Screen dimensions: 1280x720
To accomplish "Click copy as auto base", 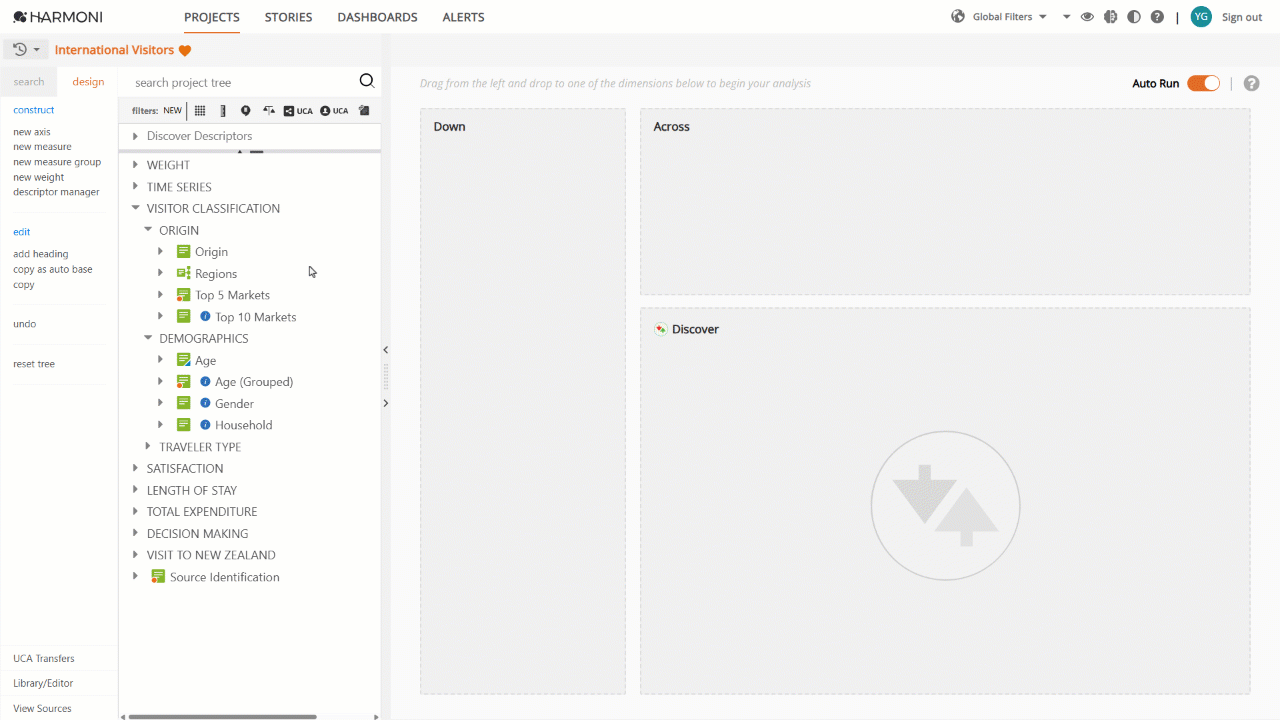I will 53,269.
